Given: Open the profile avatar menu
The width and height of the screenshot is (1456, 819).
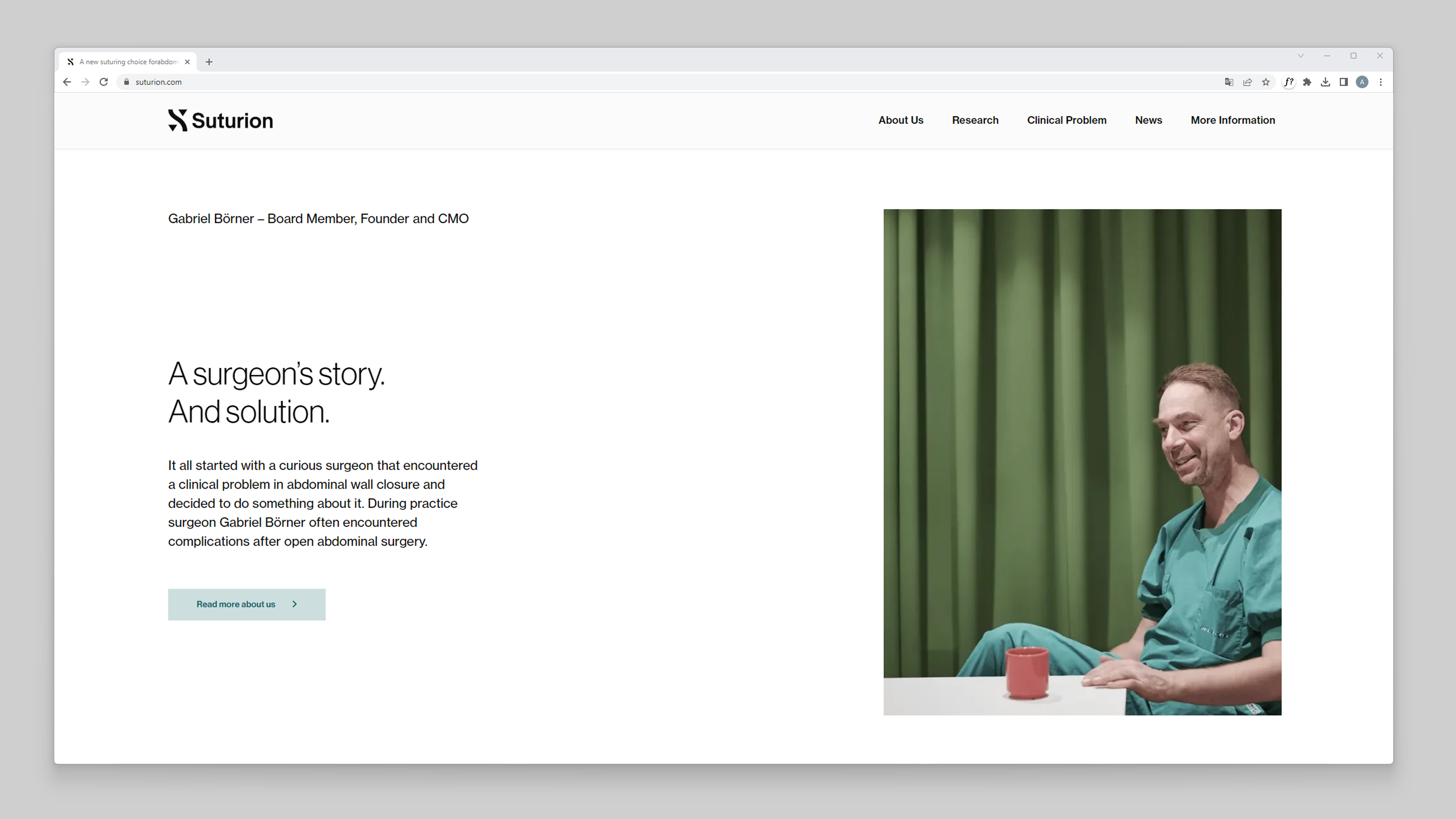Looking at the screenshot, I should click(x=1362, y=82).
